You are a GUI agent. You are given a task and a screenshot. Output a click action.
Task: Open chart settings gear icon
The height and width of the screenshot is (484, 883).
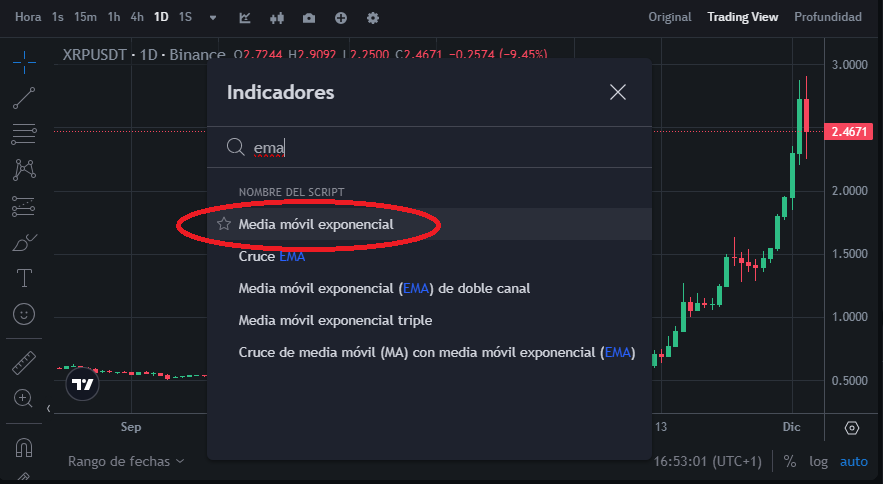coord(373,18)
